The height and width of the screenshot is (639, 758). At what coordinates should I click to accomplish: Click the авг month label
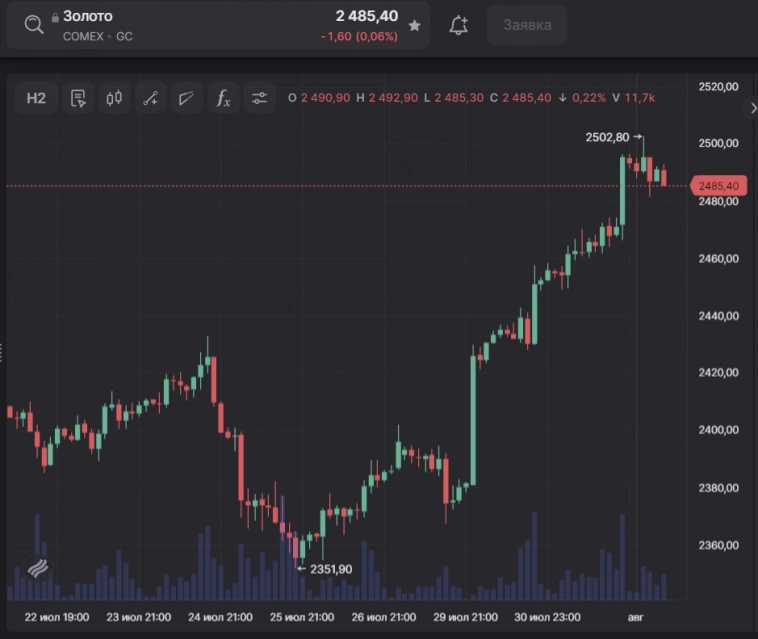[636, 617]
